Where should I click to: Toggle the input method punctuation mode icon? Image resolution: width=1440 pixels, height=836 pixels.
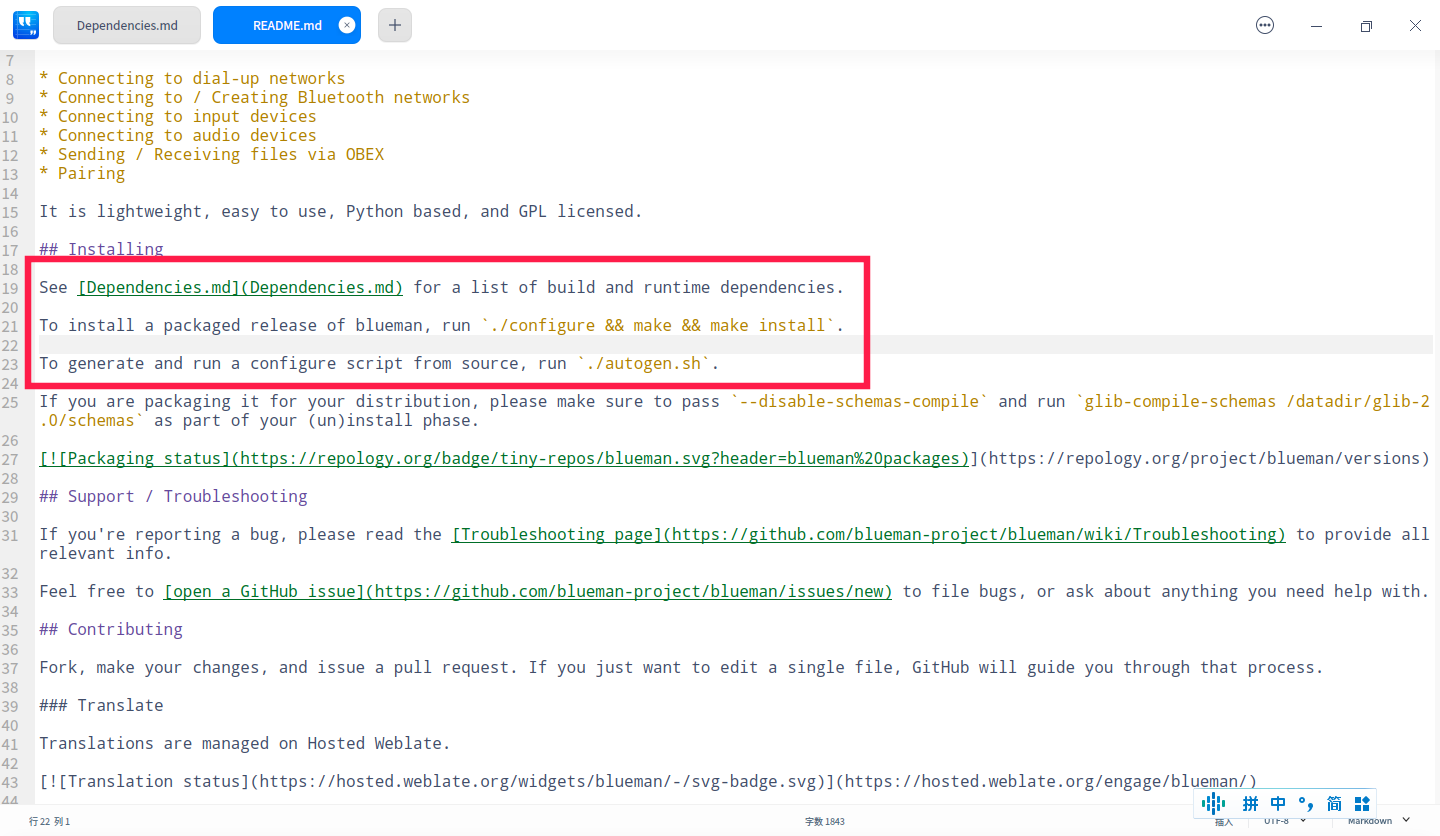coord(1306,803)
